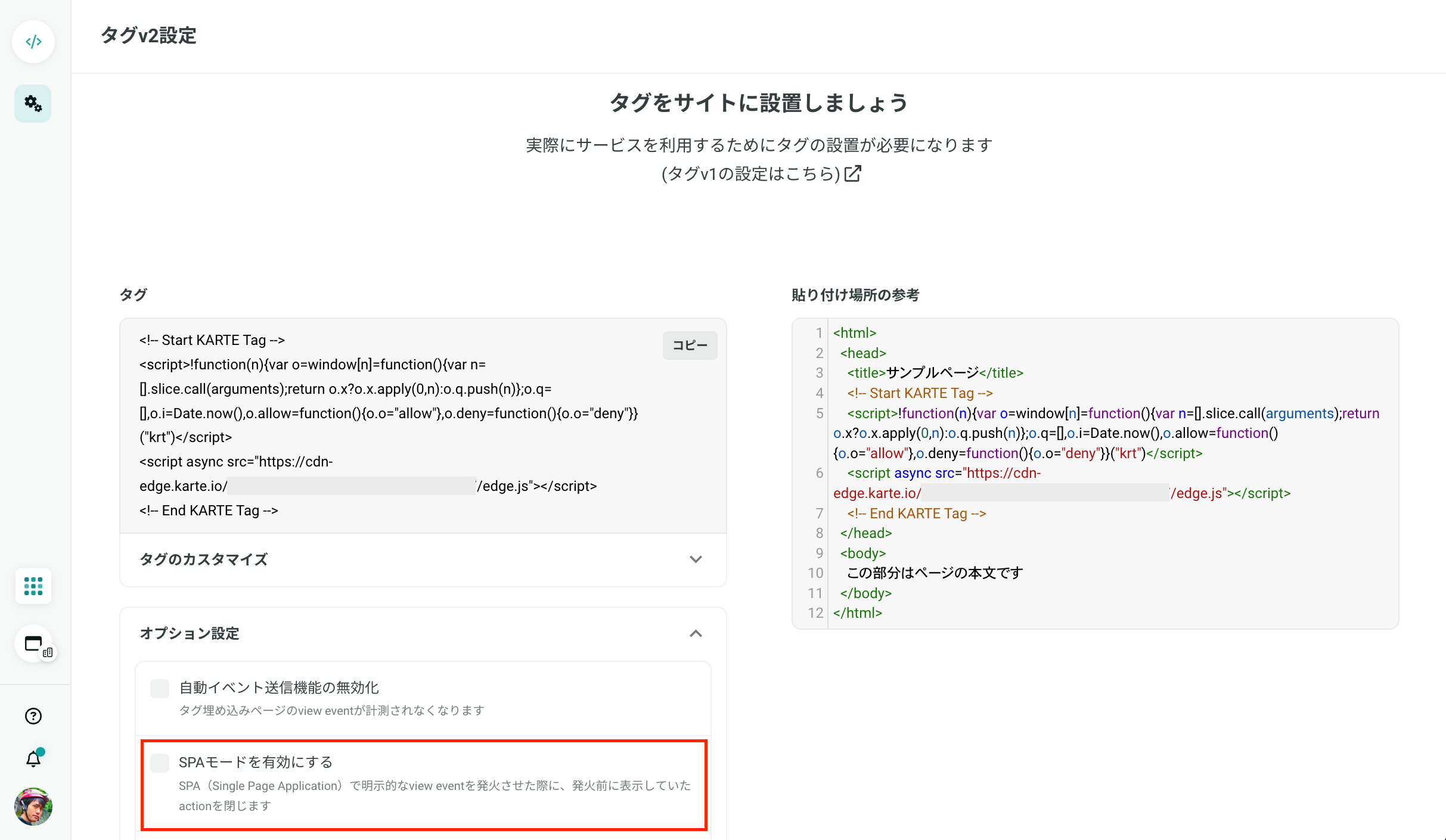1446x840 pixels.
Task: Click the 貼り付け場所の参考 heading
Action: click(x=855, y=295)
